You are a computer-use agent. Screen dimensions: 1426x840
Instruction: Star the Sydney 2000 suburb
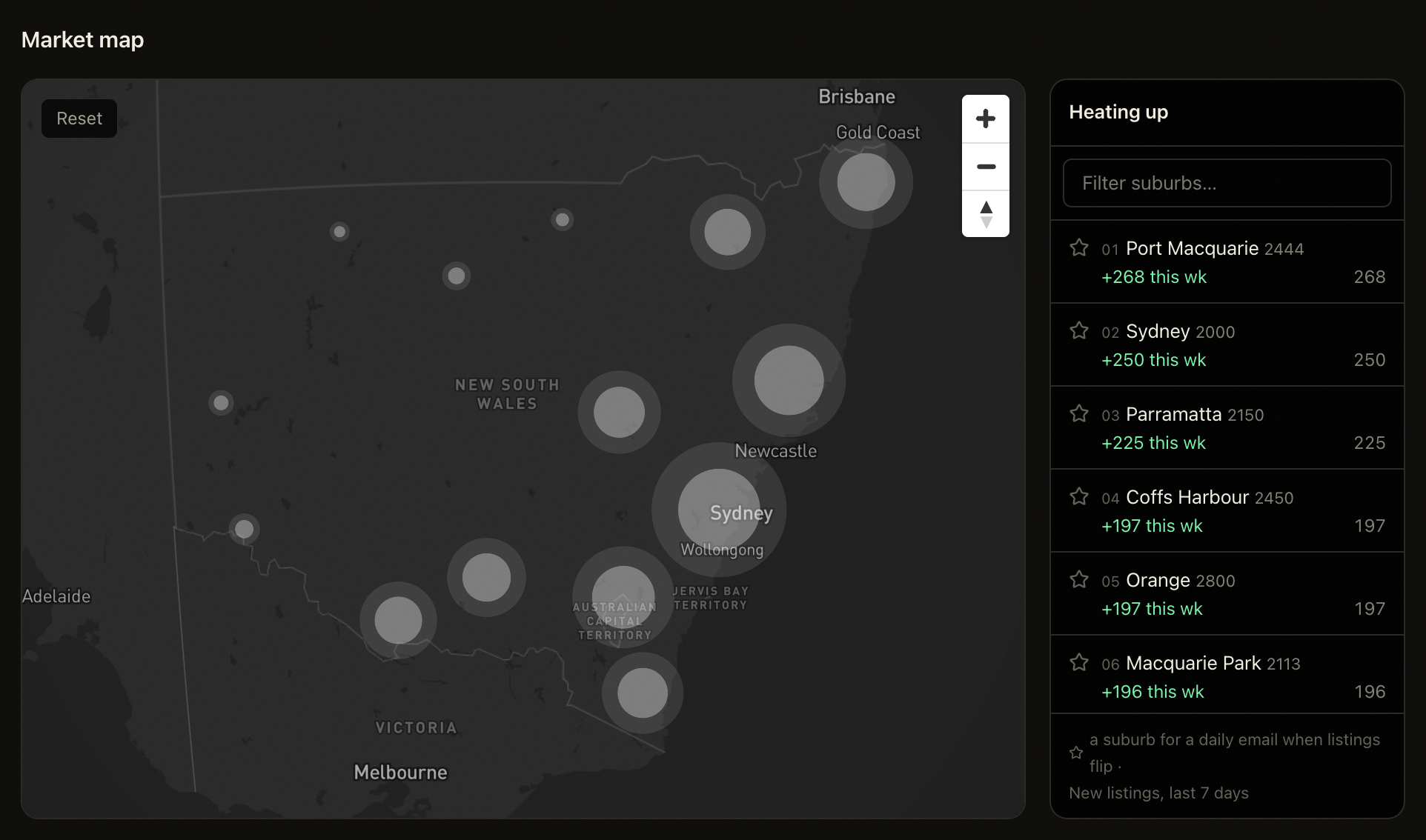pos(1079,330)
